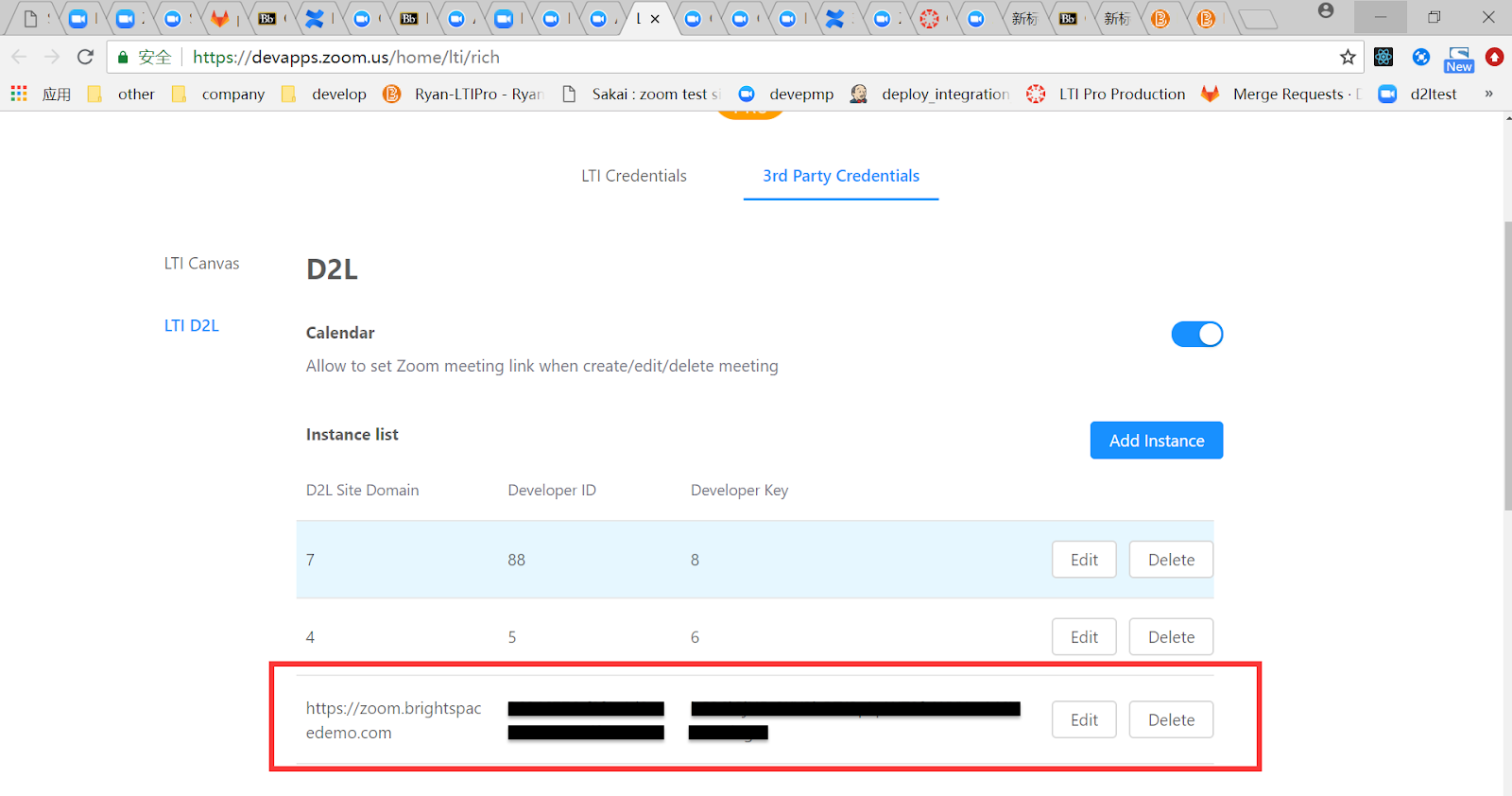Reload the current page

85,57
